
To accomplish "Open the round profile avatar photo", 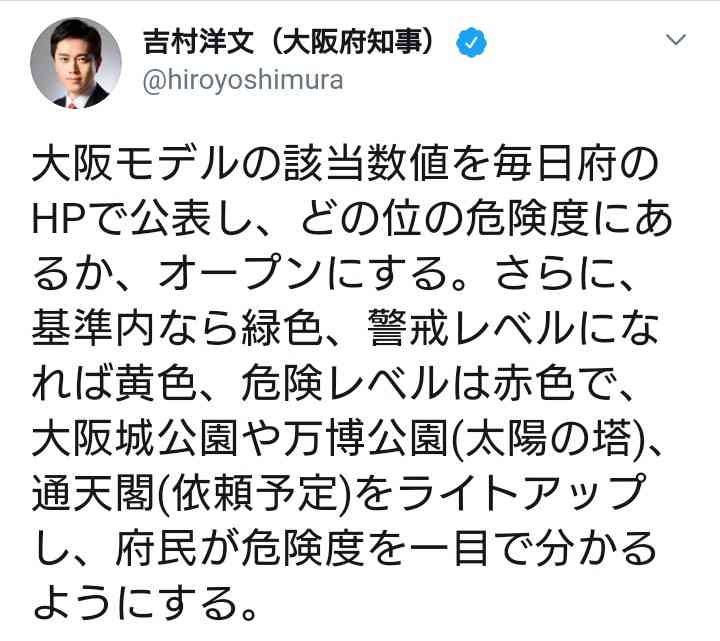I will (x=76, y=63).
